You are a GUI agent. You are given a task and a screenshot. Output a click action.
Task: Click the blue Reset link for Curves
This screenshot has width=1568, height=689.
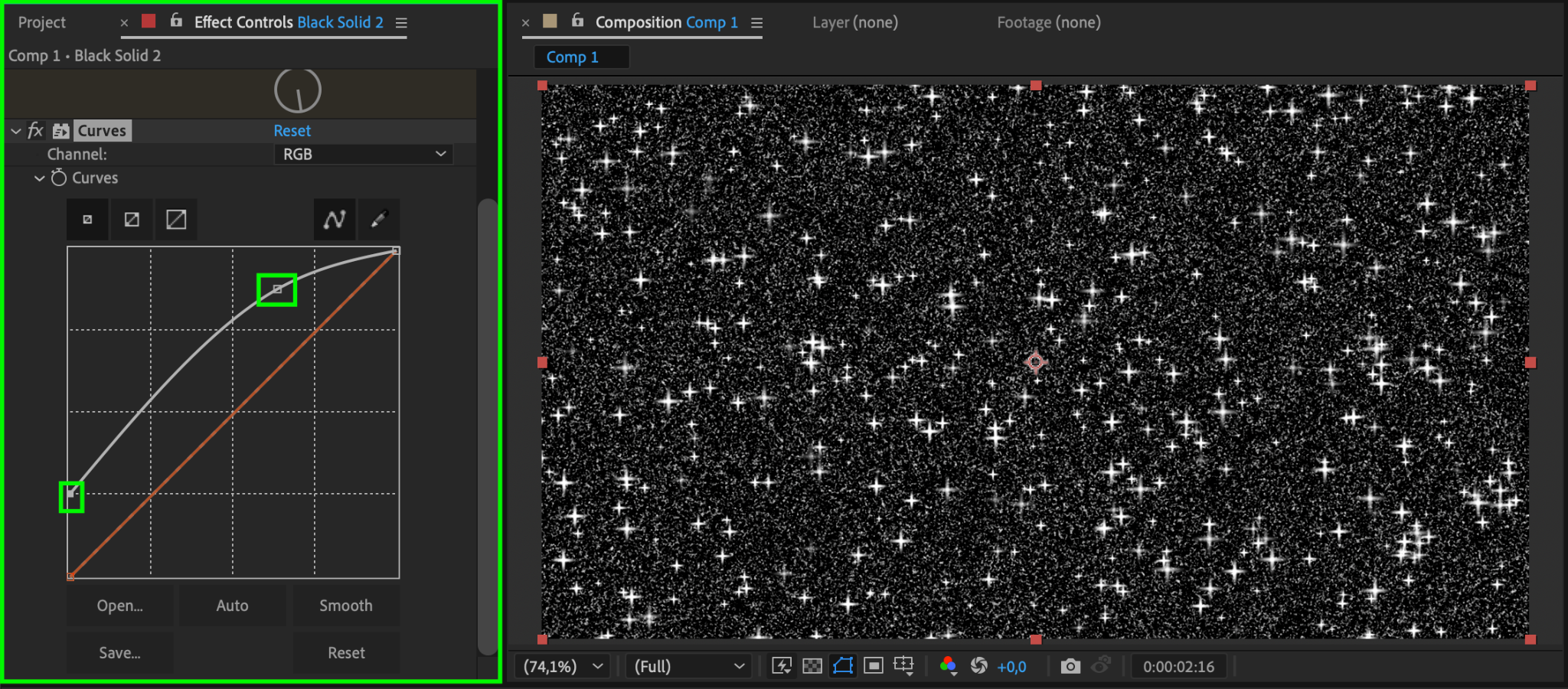pos(292,131)
